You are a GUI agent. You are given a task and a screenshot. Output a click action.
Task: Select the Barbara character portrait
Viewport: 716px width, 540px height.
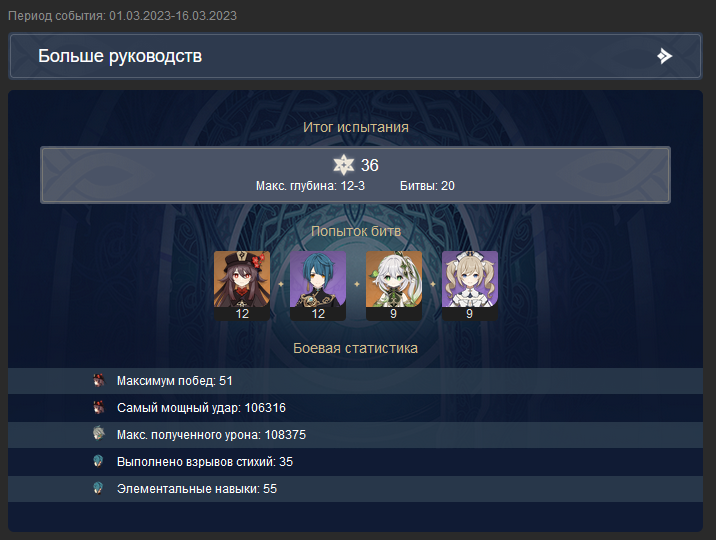469,285
